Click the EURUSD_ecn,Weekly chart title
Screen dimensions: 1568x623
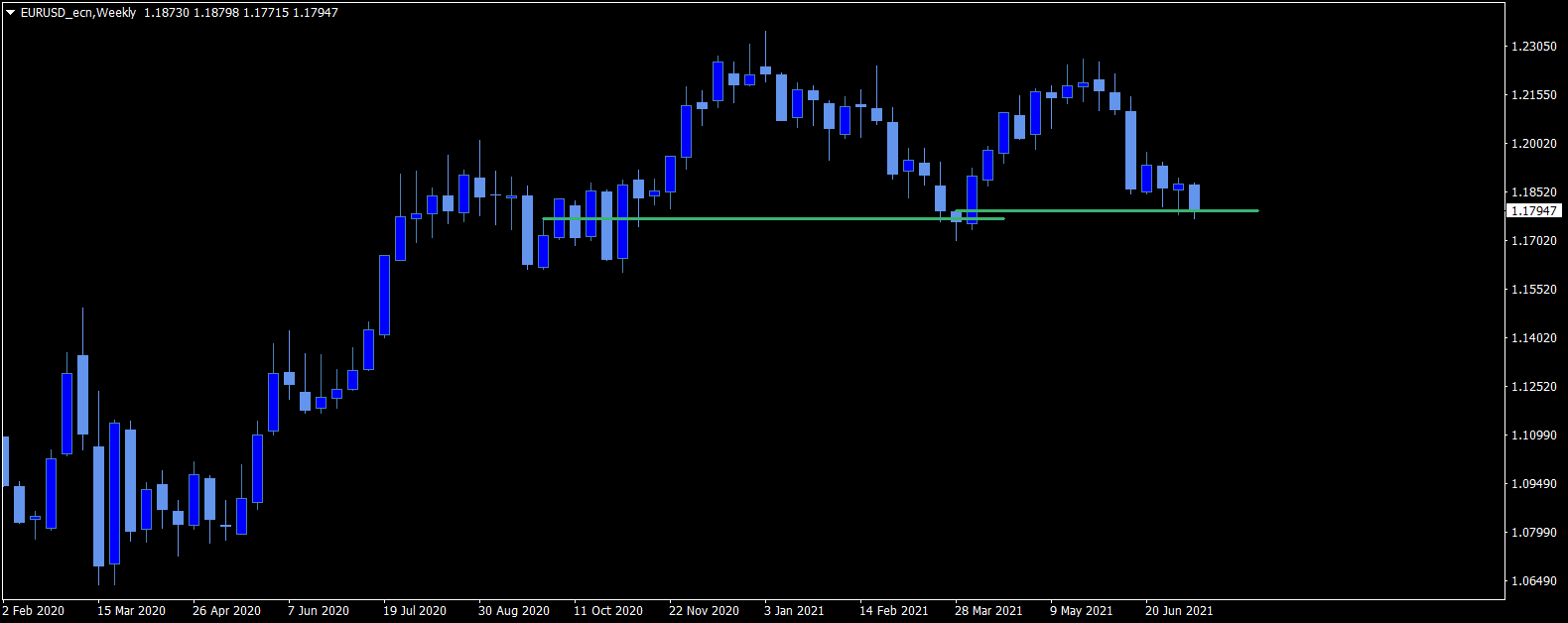click(78, 13)
